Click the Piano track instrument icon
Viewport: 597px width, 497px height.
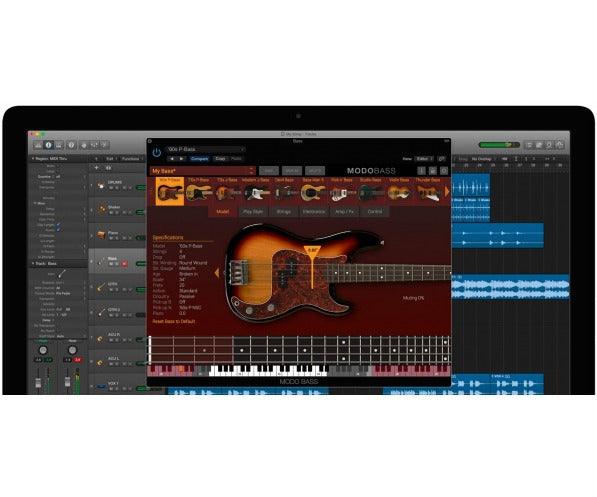[x=101, y=235]
